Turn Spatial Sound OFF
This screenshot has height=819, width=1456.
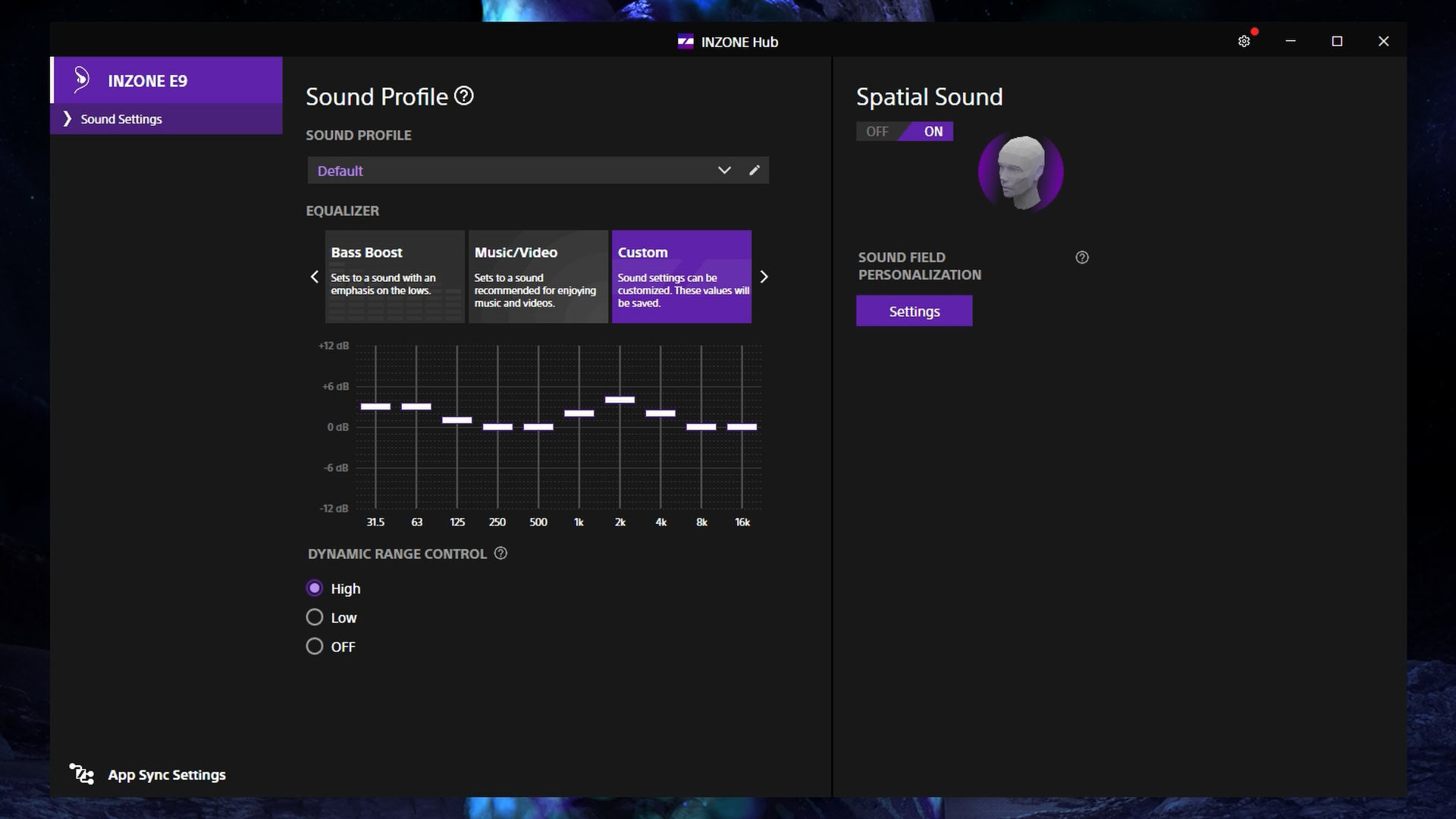click(877, 131)
